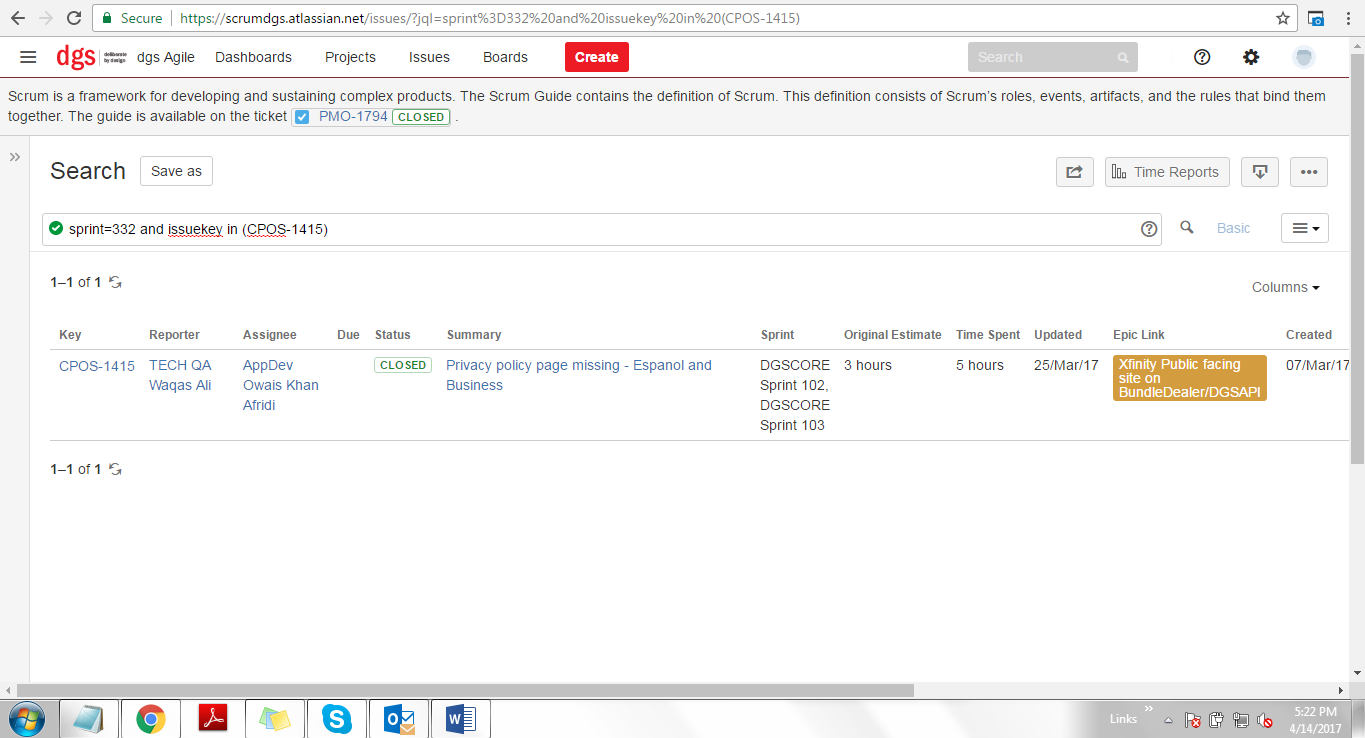Expand the collapsed sidebar with double chevron
1365x738 pixels.
pyautogui.click(x=15, y=157)
